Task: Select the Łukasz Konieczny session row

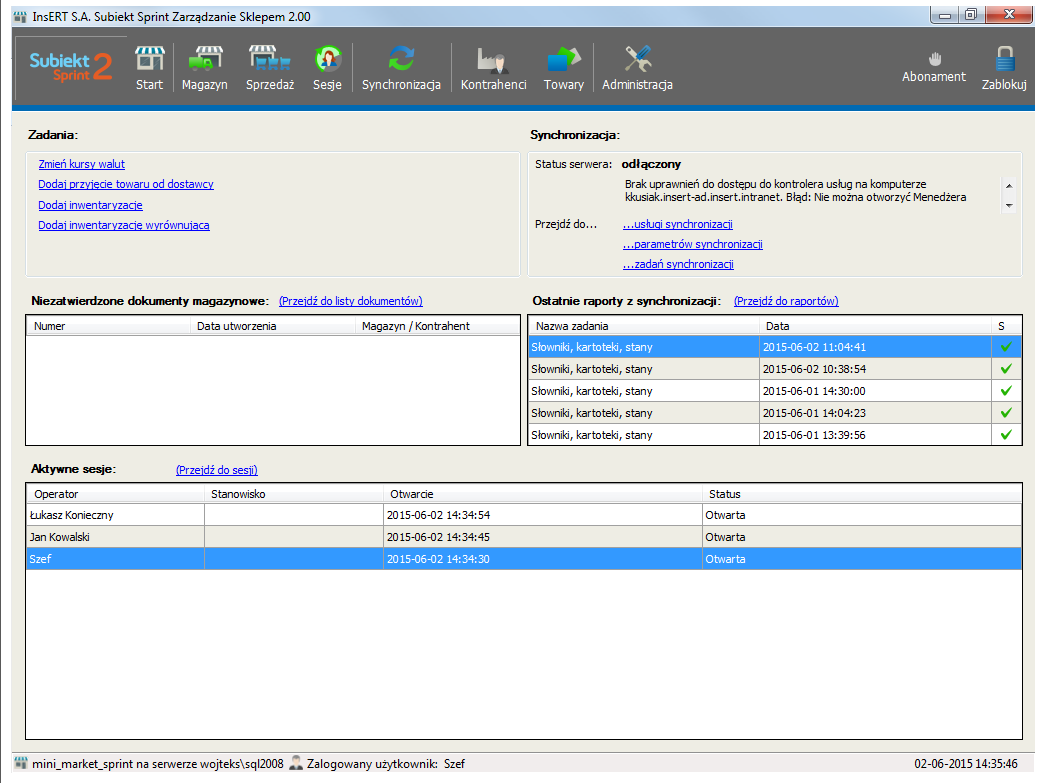Action: (524, 515)
